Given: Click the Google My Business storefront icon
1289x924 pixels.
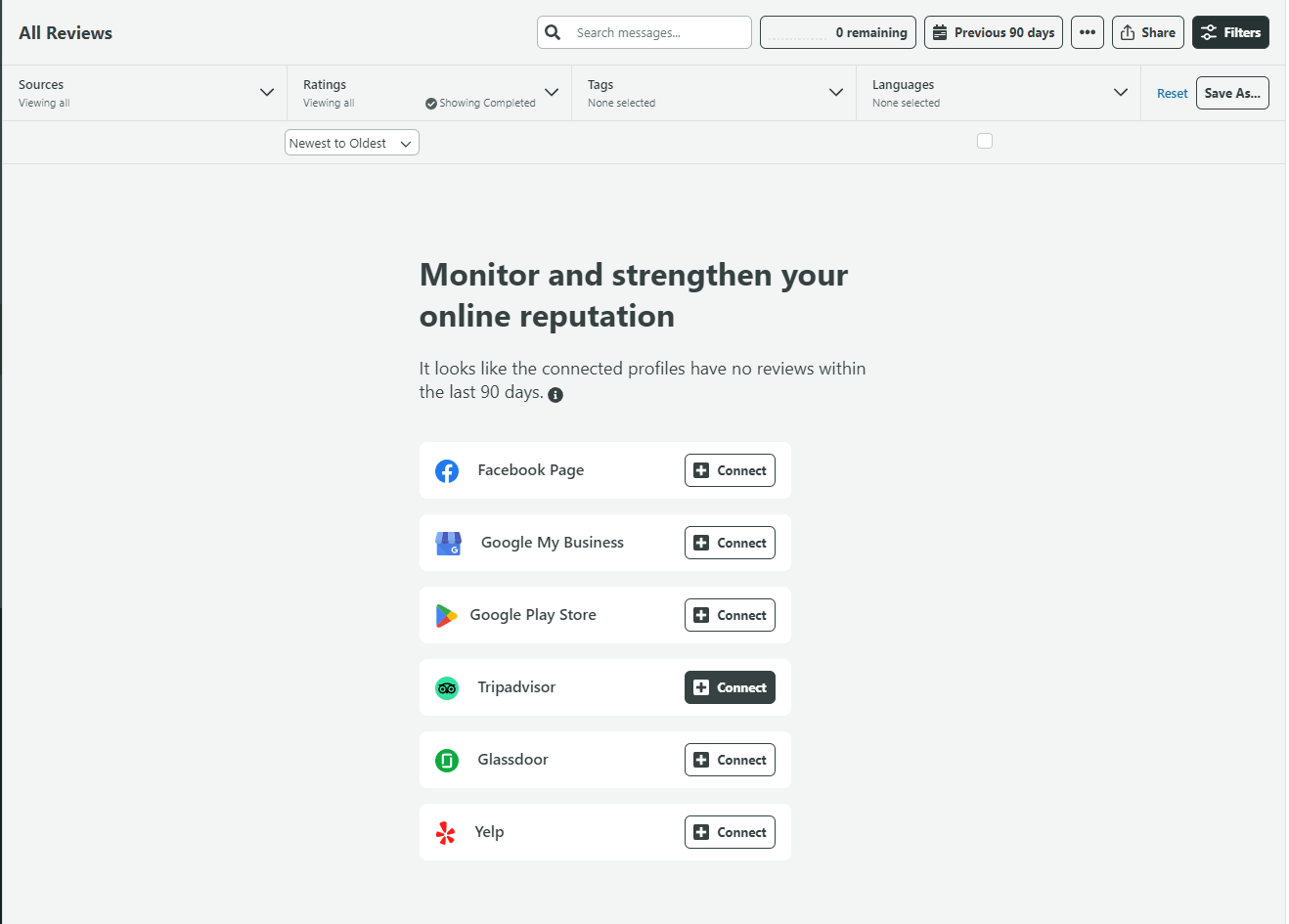Looking at the screenshot, I should tap(448, 544).
